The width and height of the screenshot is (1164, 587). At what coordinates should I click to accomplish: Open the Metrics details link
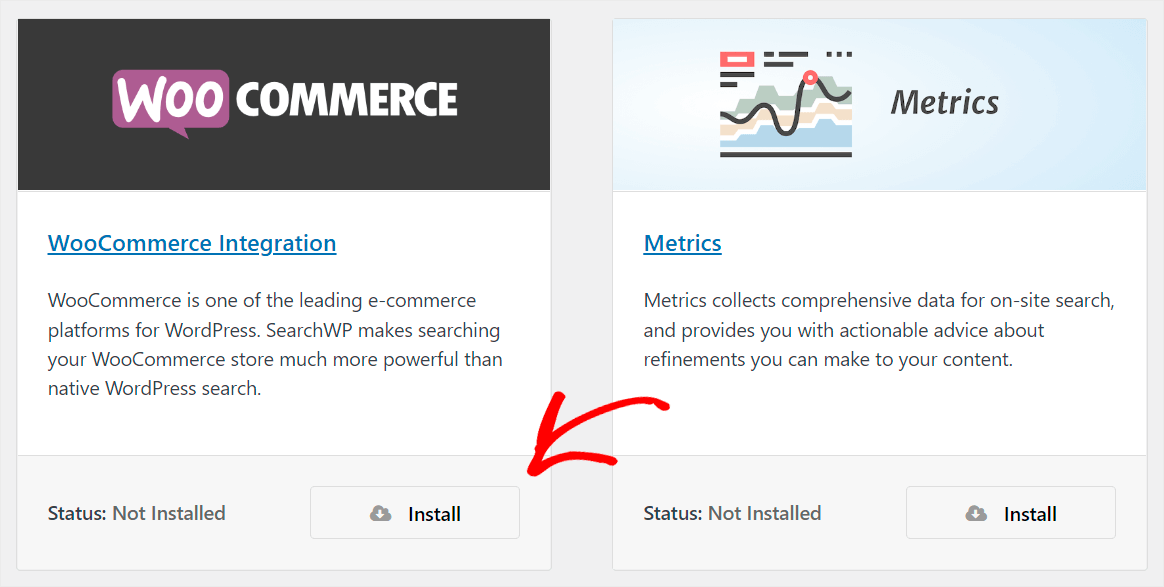click(x=683, y=243)
